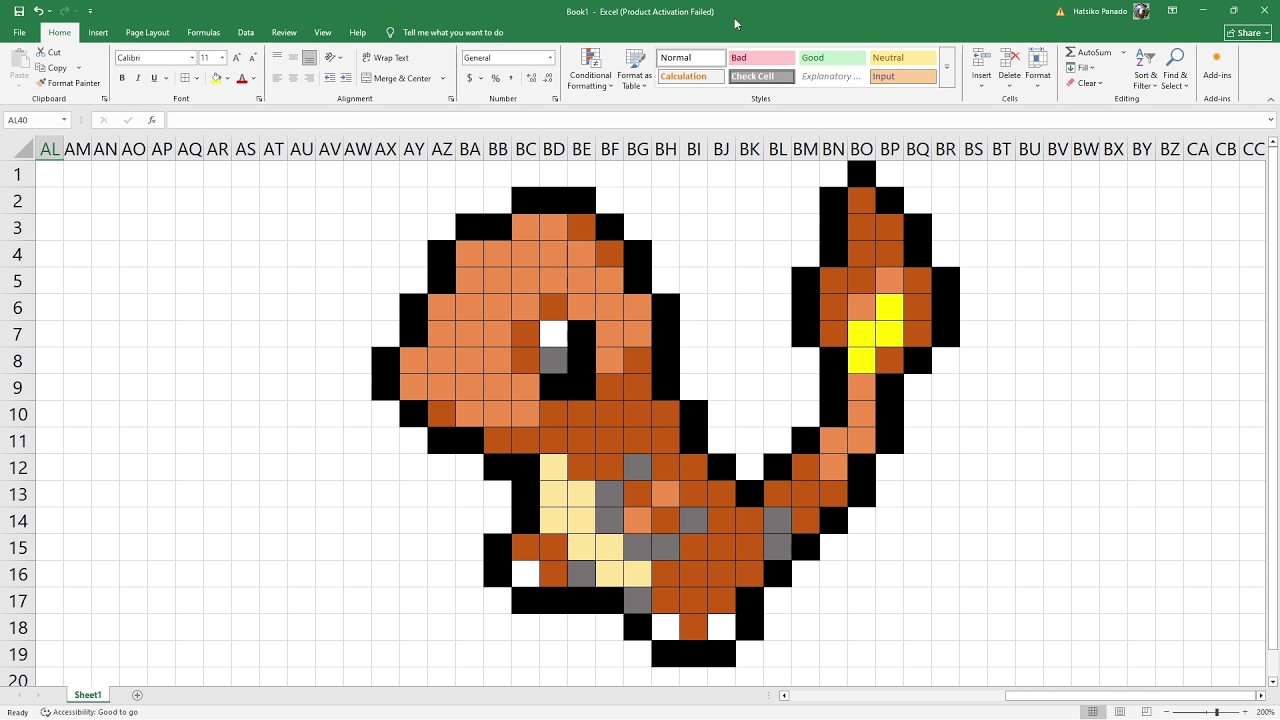Open the File menu

19,33
